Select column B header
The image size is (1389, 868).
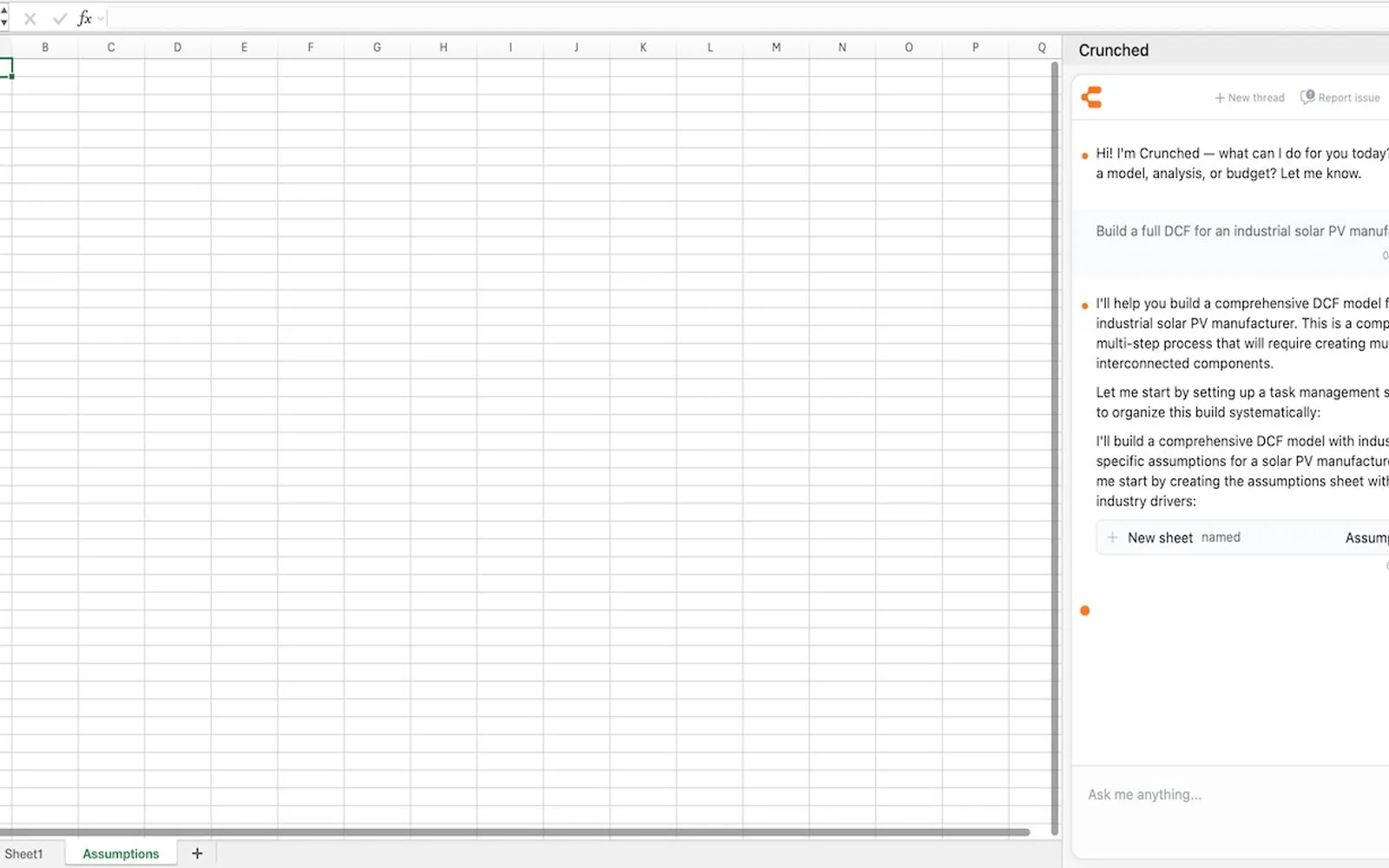[45, 48]
